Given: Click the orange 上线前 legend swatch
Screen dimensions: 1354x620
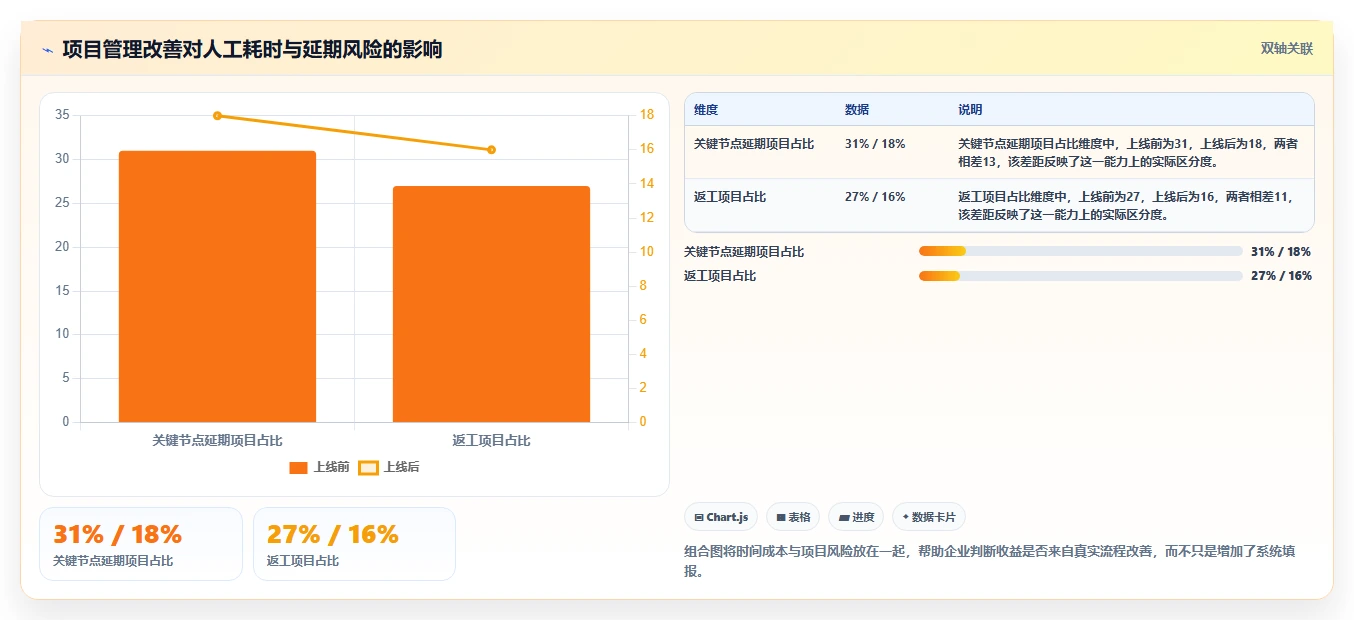Looking at the screenshot, I should (298, 467).
